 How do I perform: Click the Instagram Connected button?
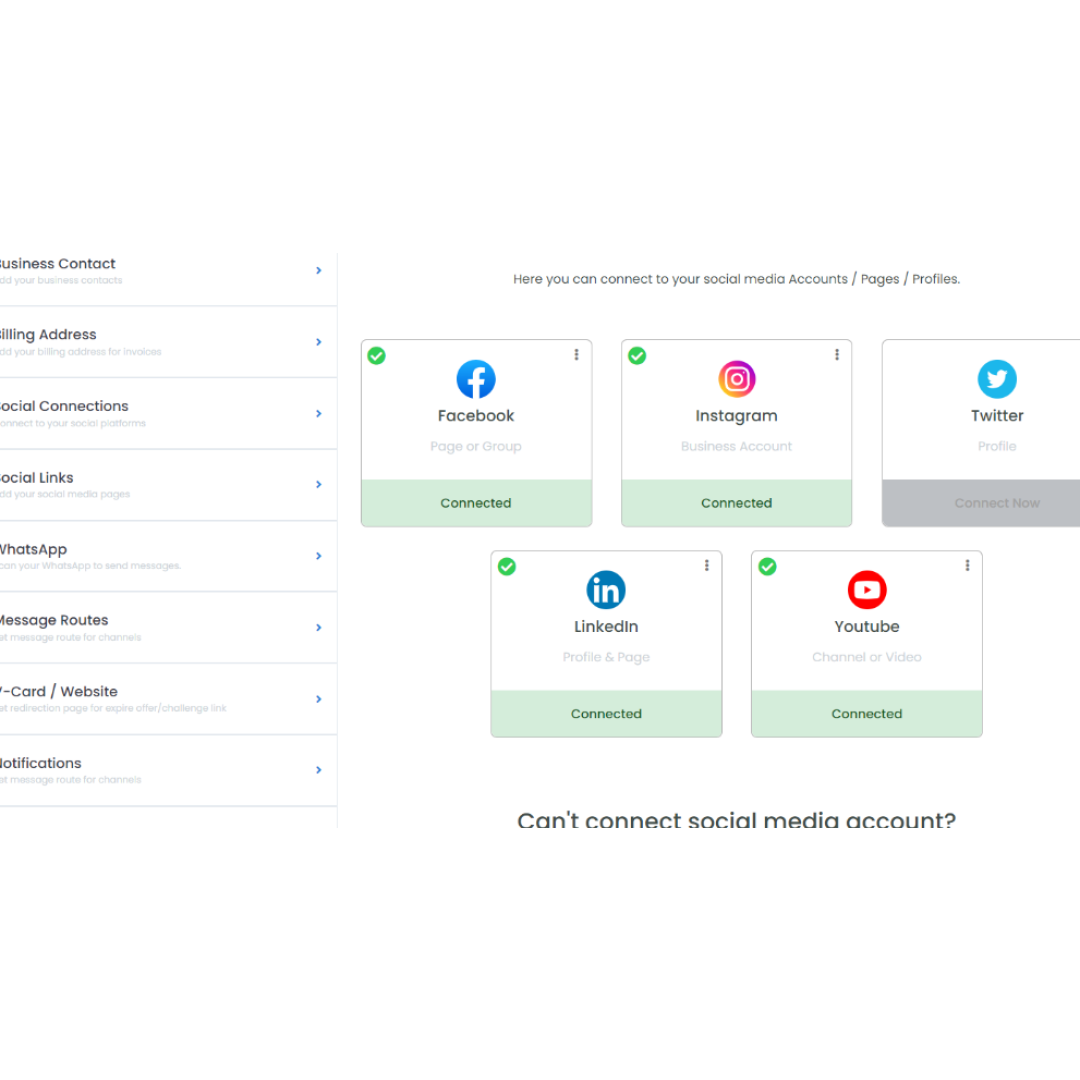tap(736, 503)
